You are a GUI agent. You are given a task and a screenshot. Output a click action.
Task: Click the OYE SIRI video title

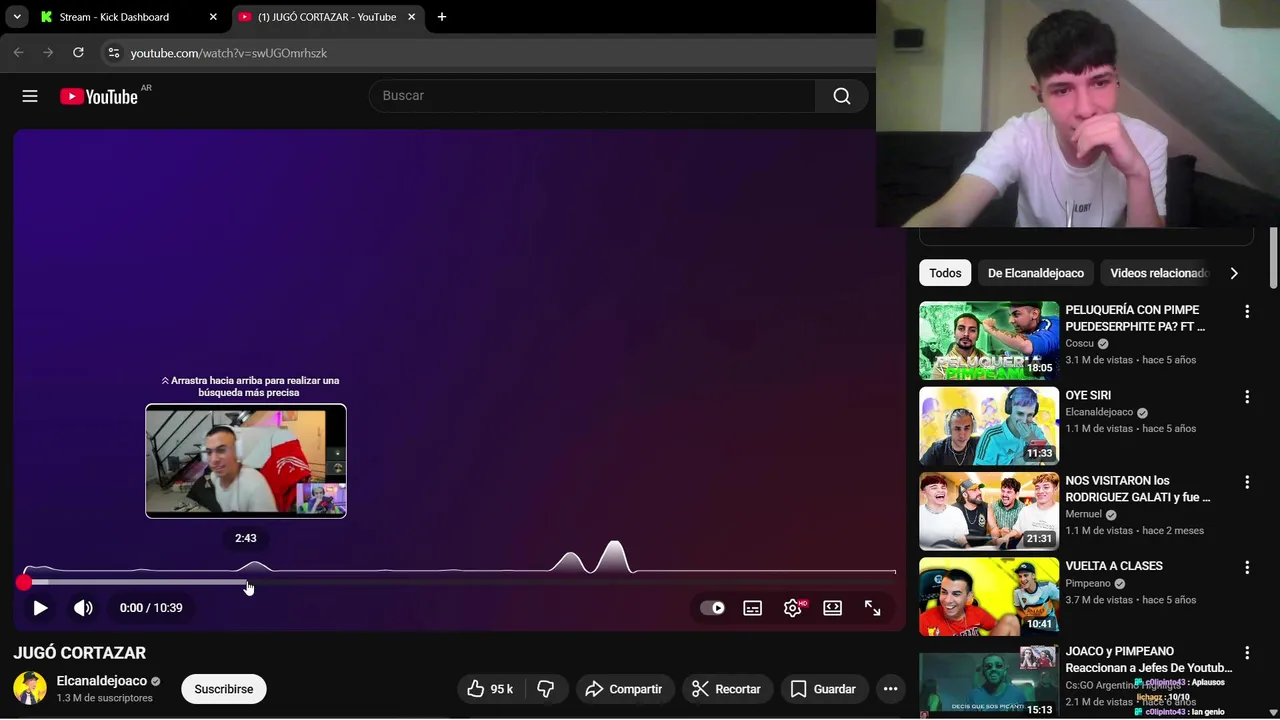1088,395
